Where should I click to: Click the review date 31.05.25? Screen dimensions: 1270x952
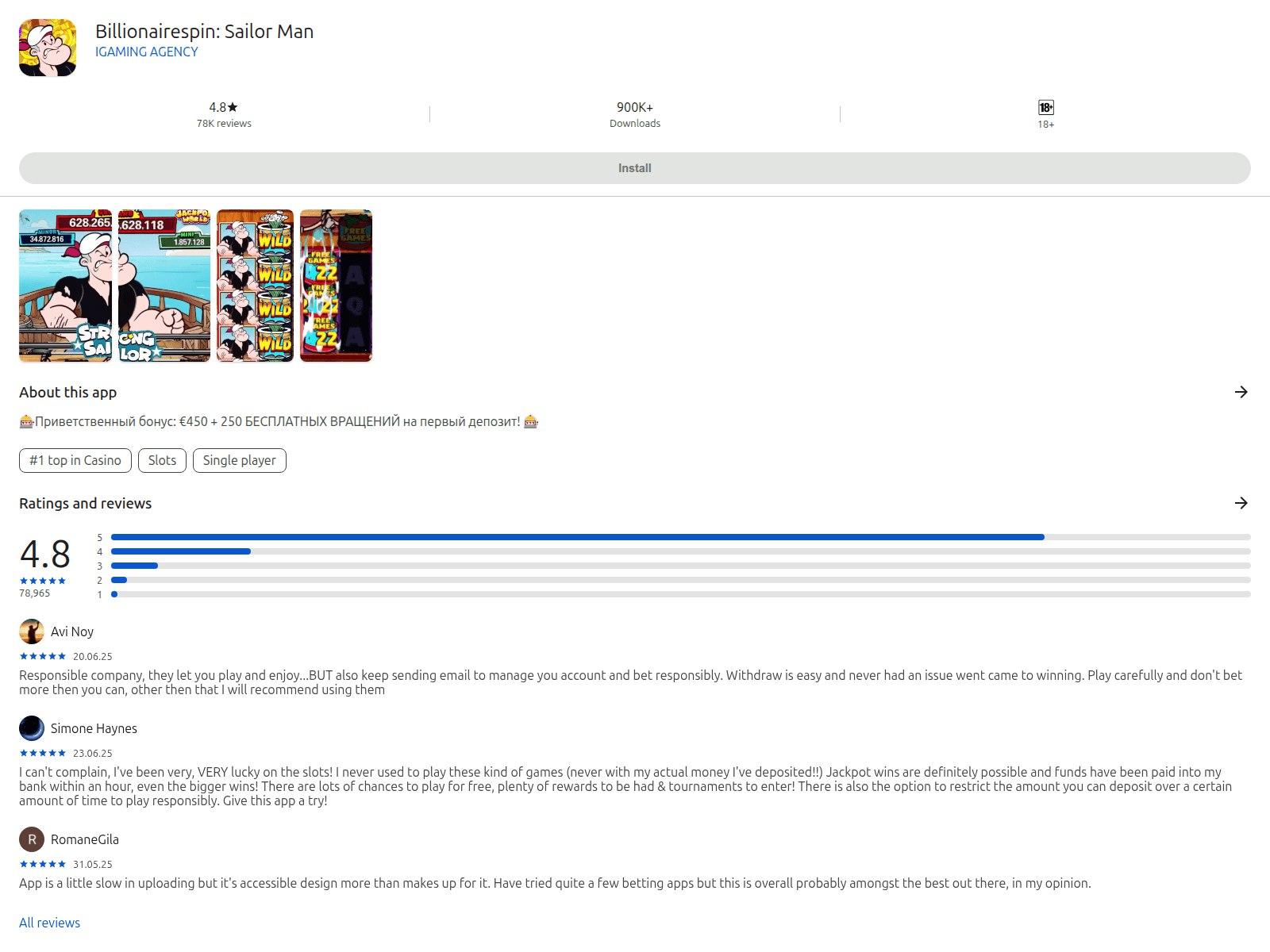pyautogui.click(x=93, y=864)
